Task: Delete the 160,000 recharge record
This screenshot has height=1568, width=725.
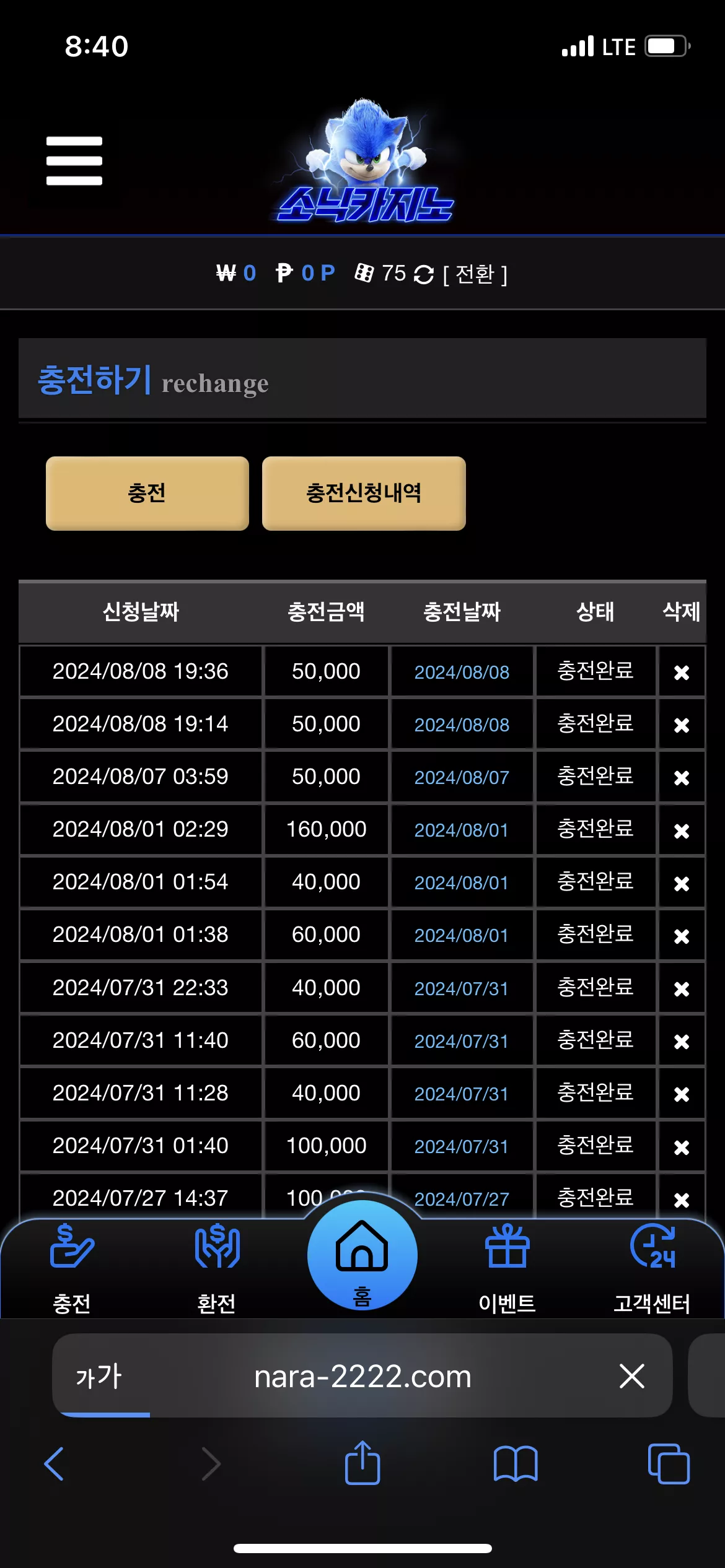Action: 682,830
